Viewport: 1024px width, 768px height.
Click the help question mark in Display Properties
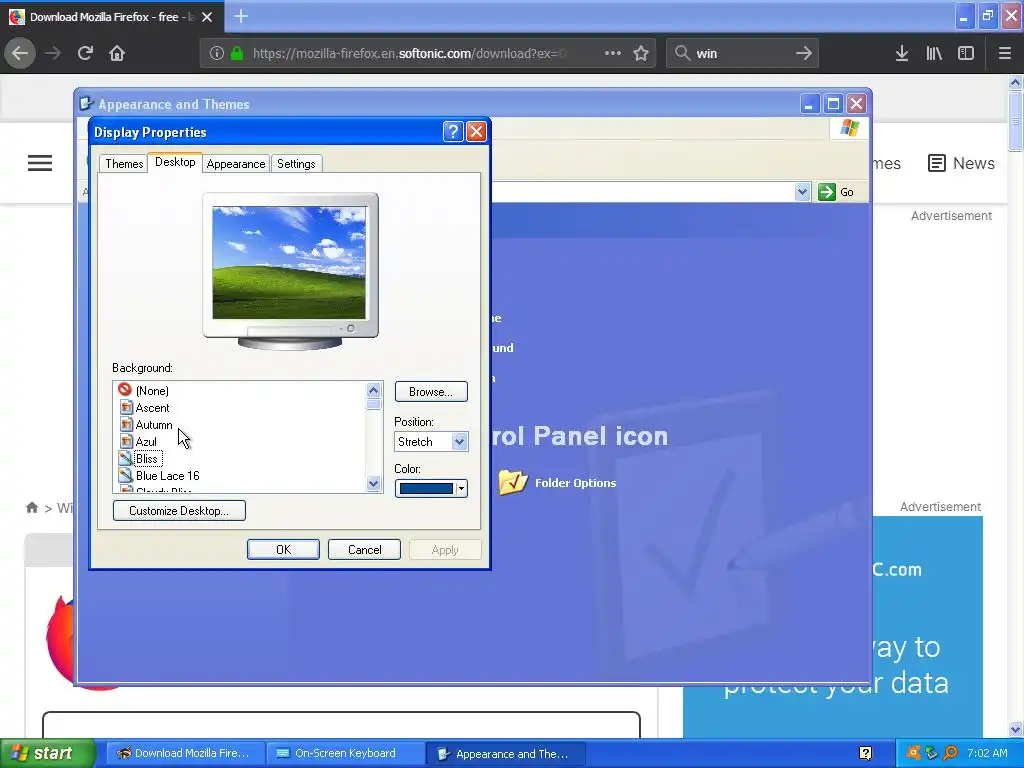[x=453, y=131]
